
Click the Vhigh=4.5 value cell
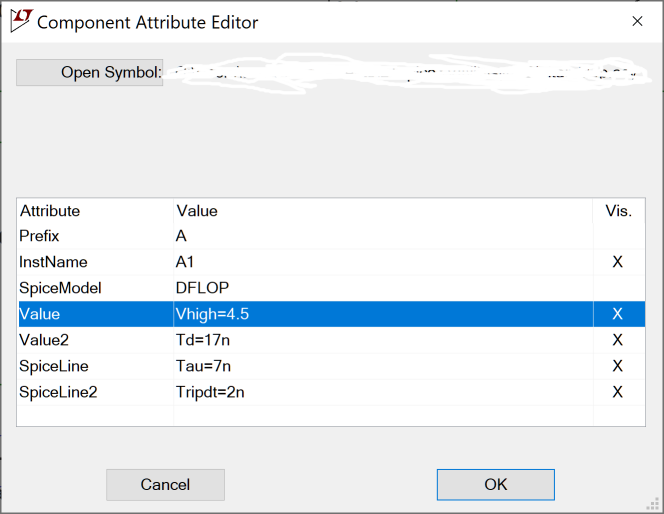coord(383,314)
